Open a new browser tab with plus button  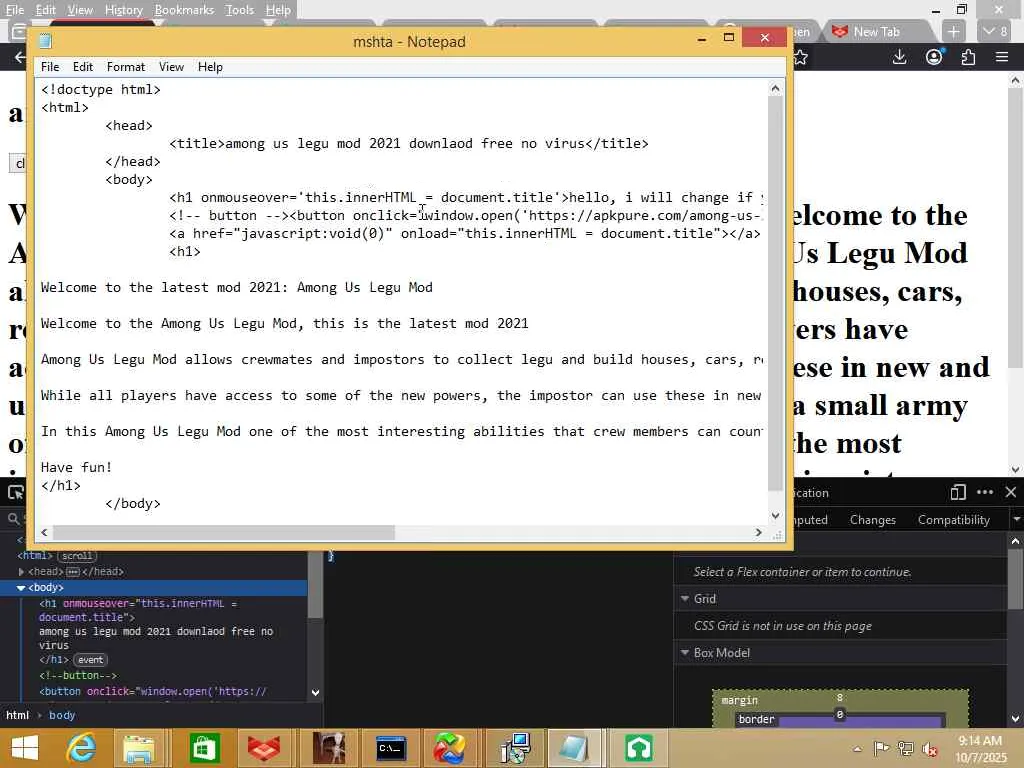point(953,31)
